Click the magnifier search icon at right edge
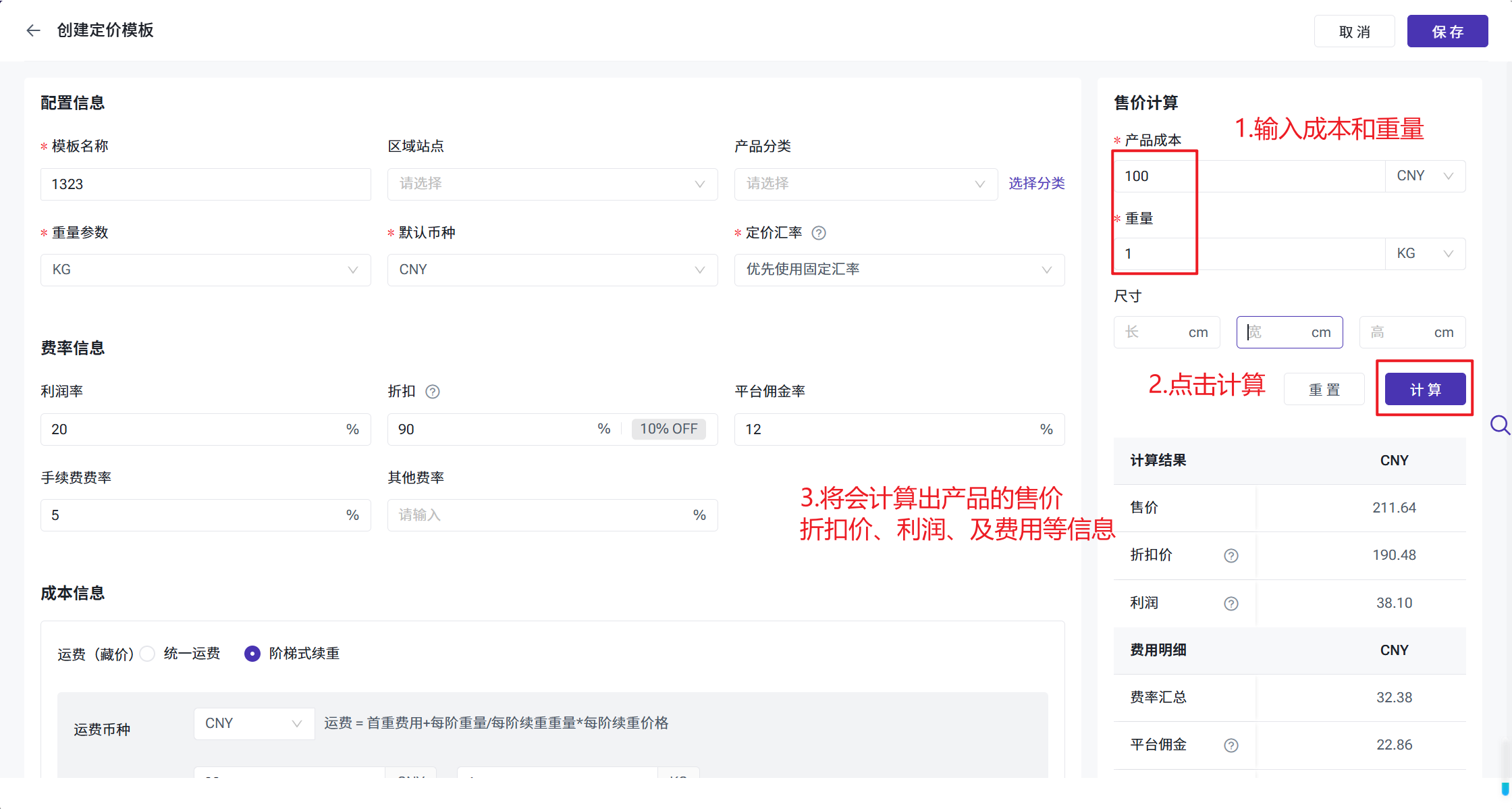Image resolution: width=1512 pixels, height=809 pixels. coord(1499,425)
